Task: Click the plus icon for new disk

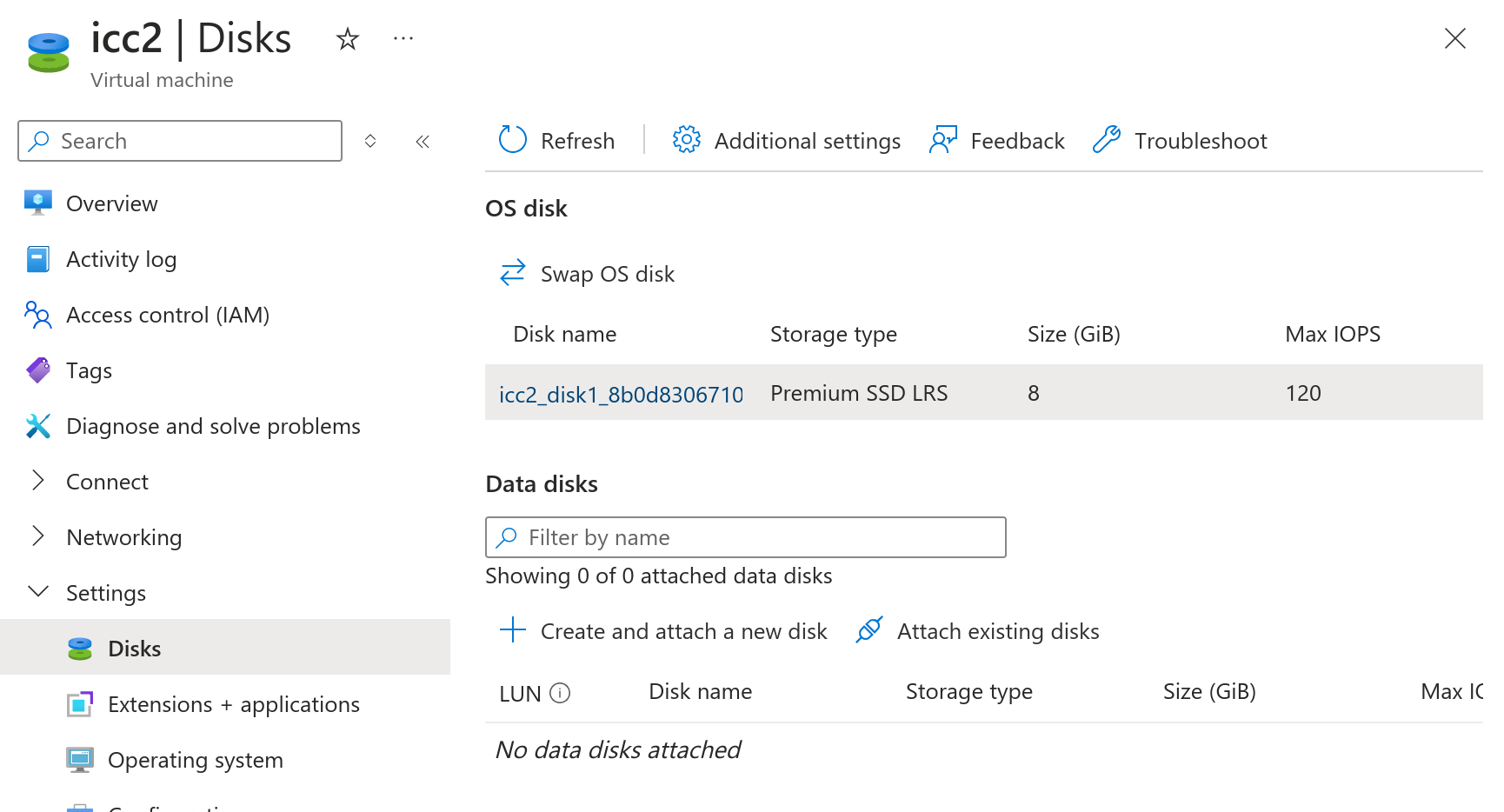Action: coord(513,630)
